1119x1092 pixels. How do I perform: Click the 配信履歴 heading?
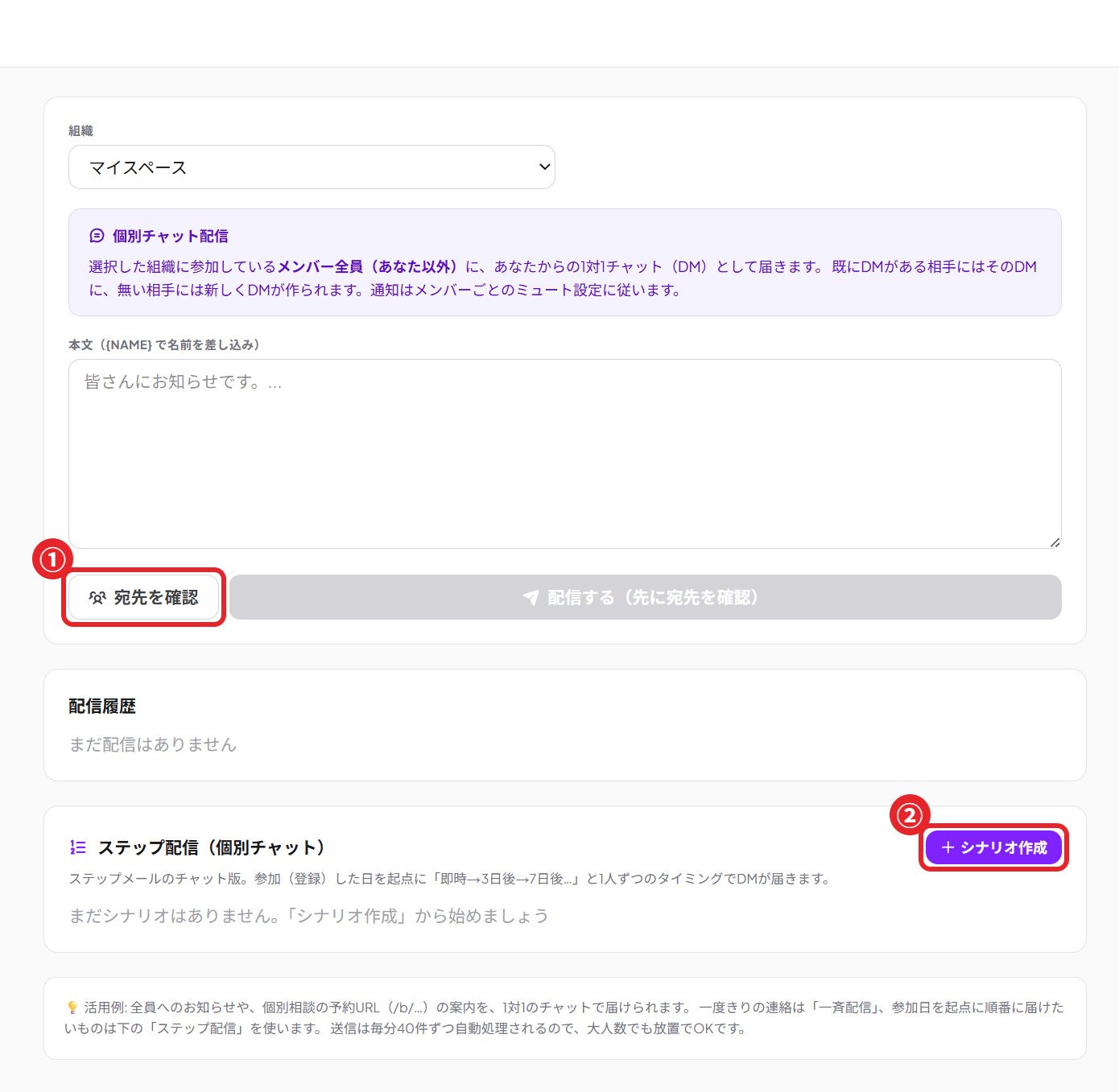pyautogui.click(x=102, y=706)
